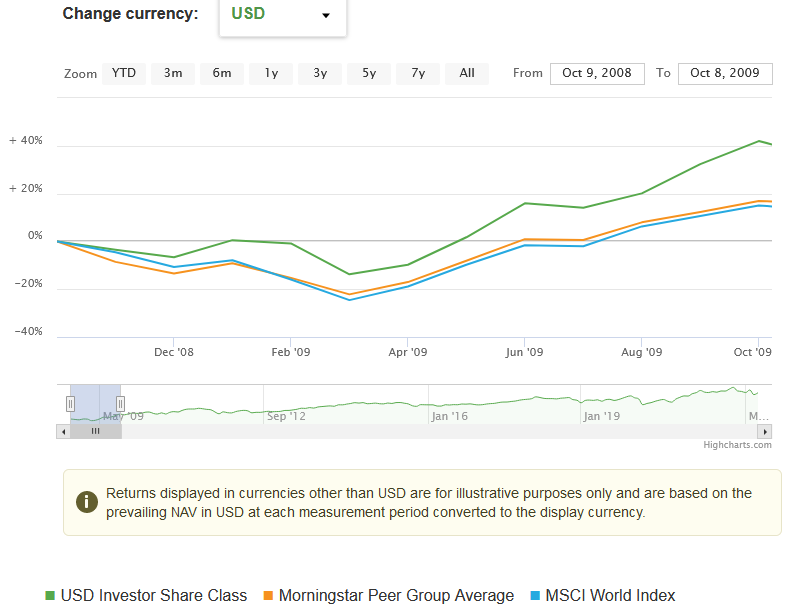Image resolution: width=797 pixels, height=607 pixels.
Task: Click navigator scrollbar left arrow
Action: (64, 432)
